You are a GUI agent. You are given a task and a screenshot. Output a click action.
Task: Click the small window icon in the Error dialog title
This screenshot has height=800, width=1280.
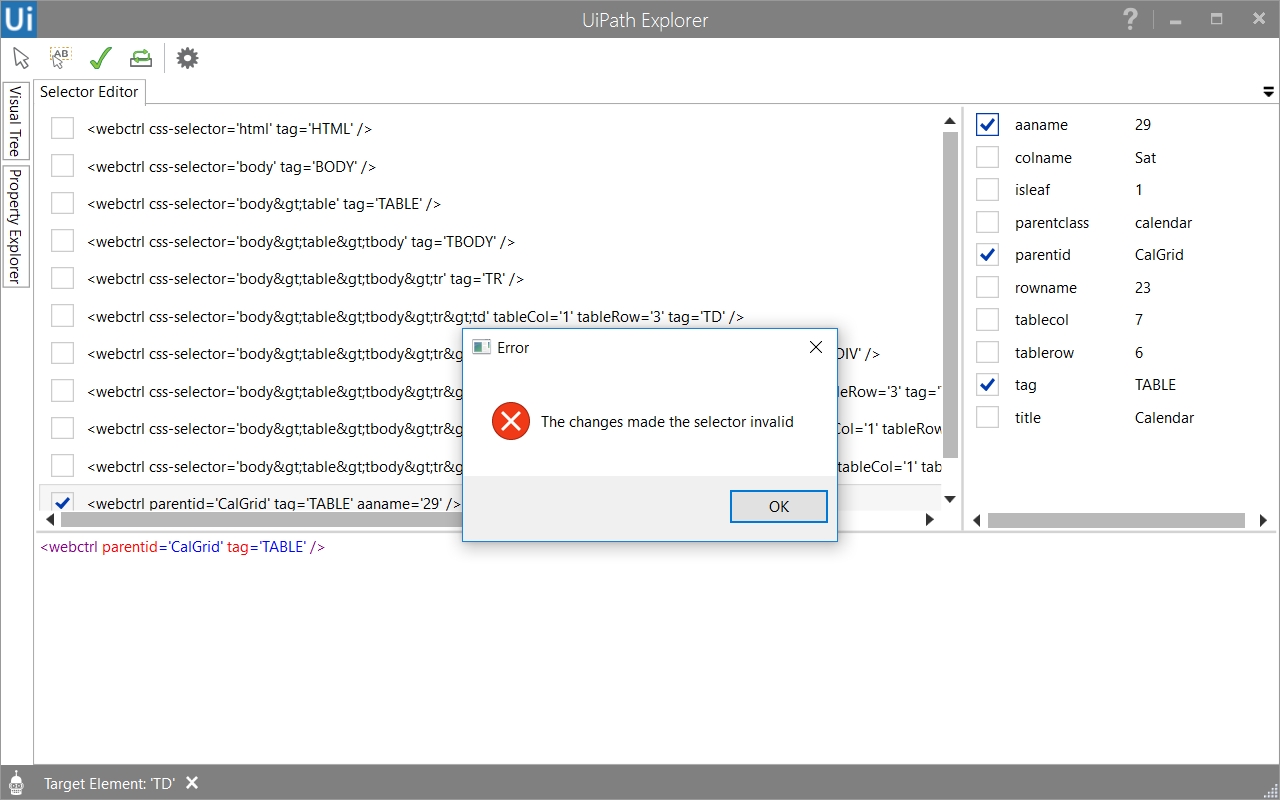point(481,347)
